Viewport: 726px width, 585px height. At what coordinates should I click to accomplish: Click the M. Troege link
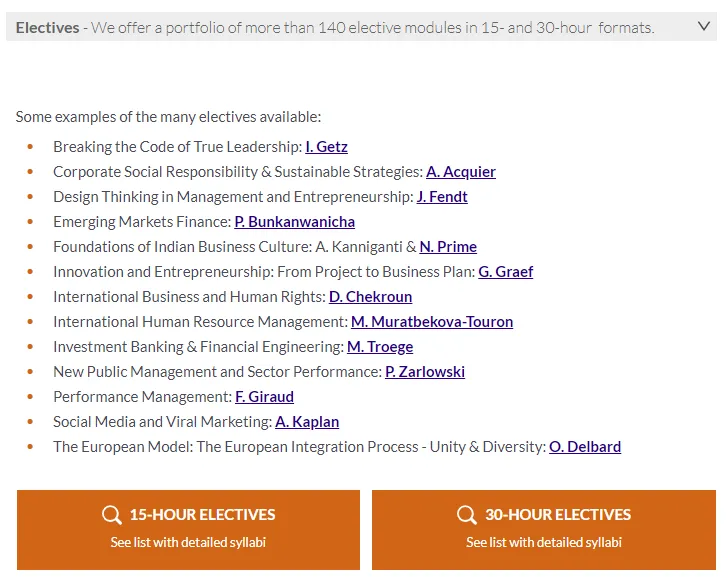(380, 347)
